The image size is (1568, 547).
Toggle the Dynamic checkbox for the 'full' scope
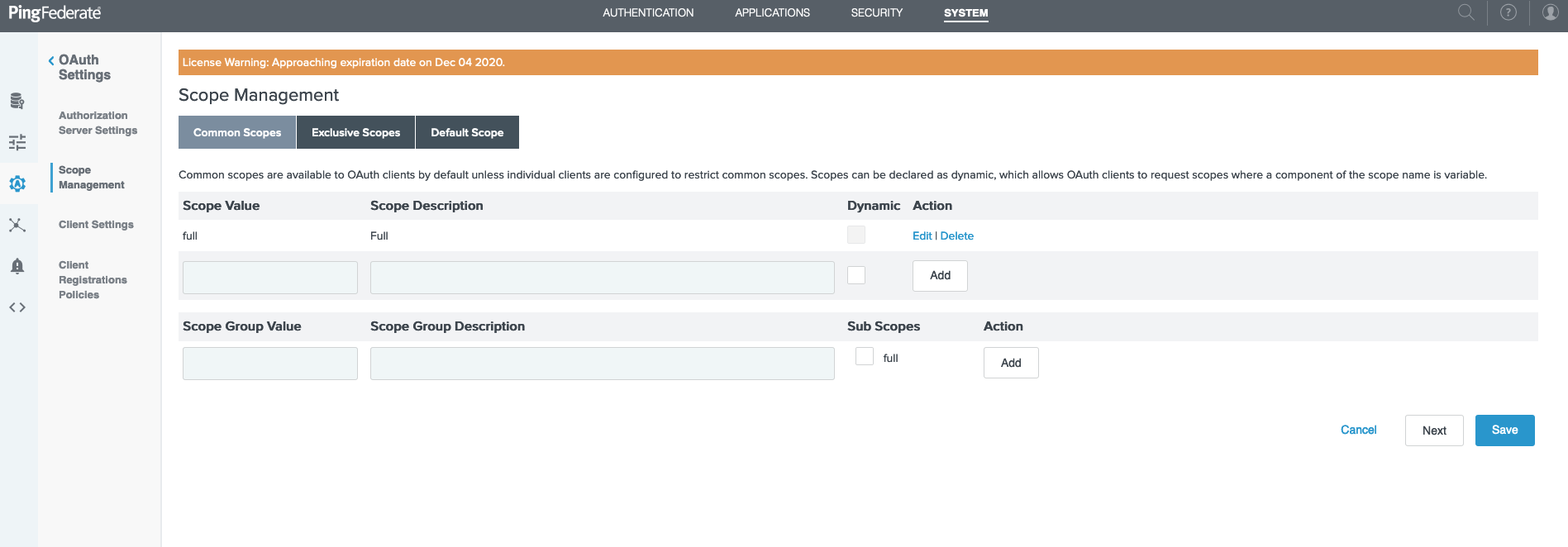[856, 235]
